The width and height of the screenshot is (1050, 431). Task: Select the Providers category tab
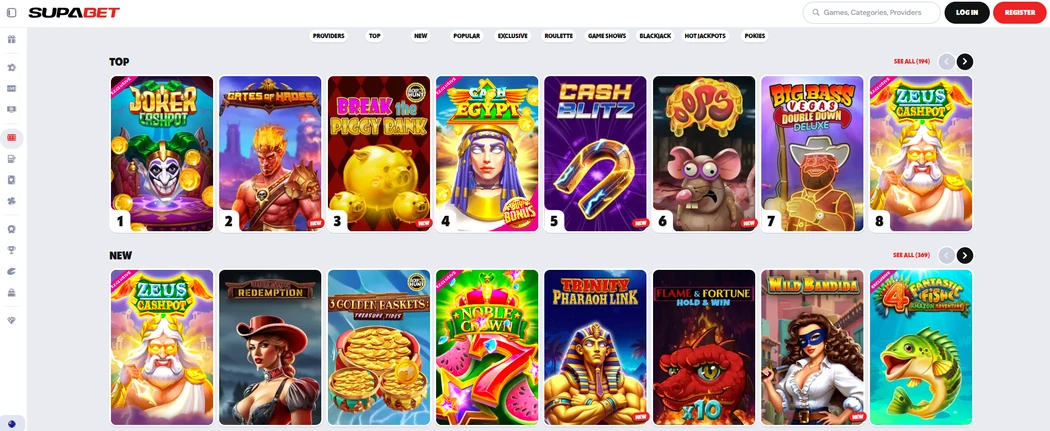tap(328, 36)
